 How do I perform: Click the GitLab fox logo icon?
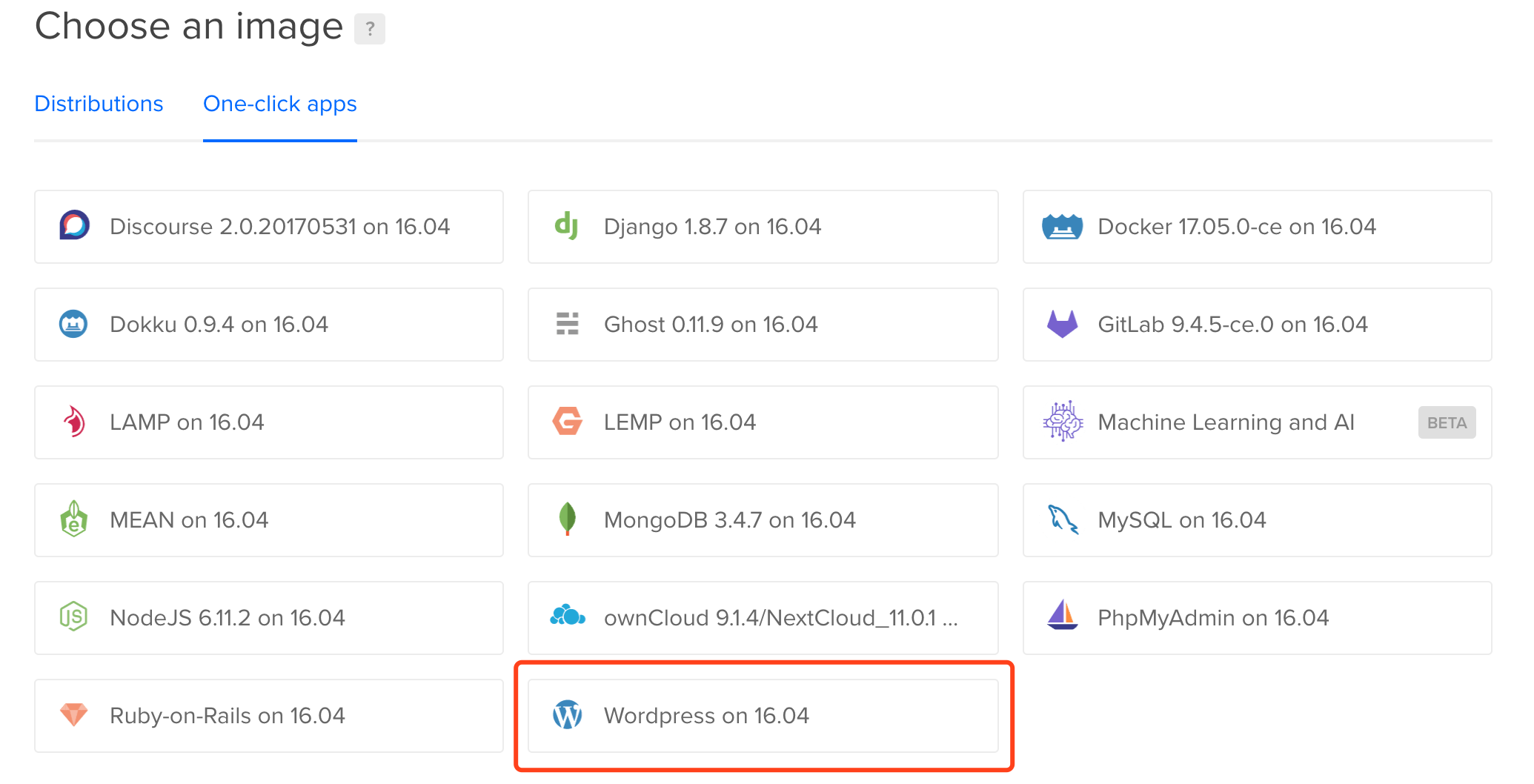click(x=1062, y=324)
